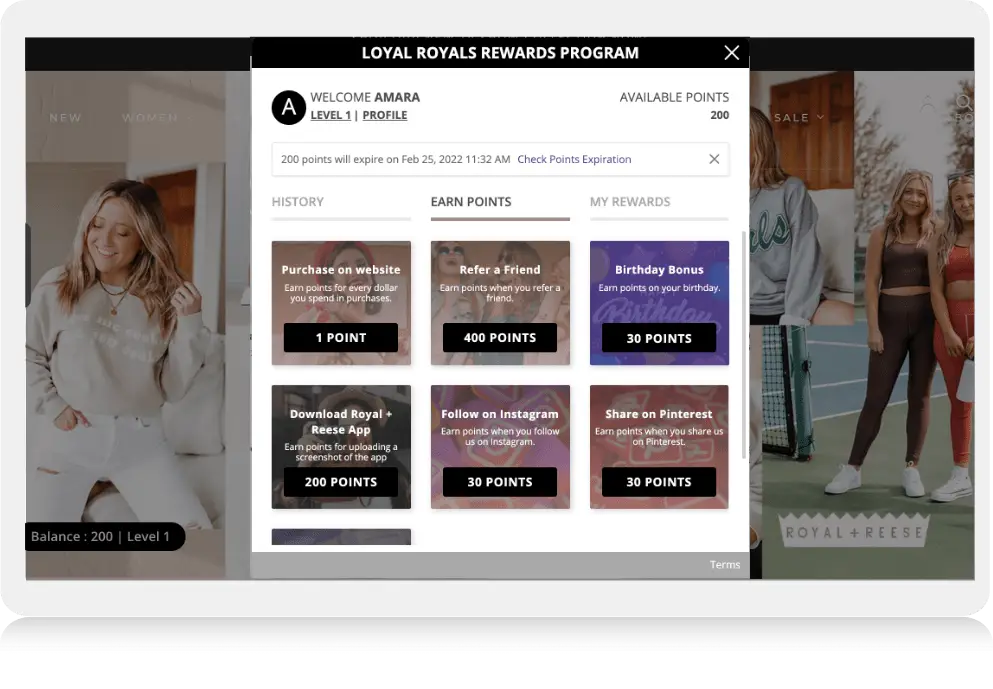Click the Royal + Reese crown logo
The height and width of the screenshot is (689, 993).
click(x=854, y=531)
